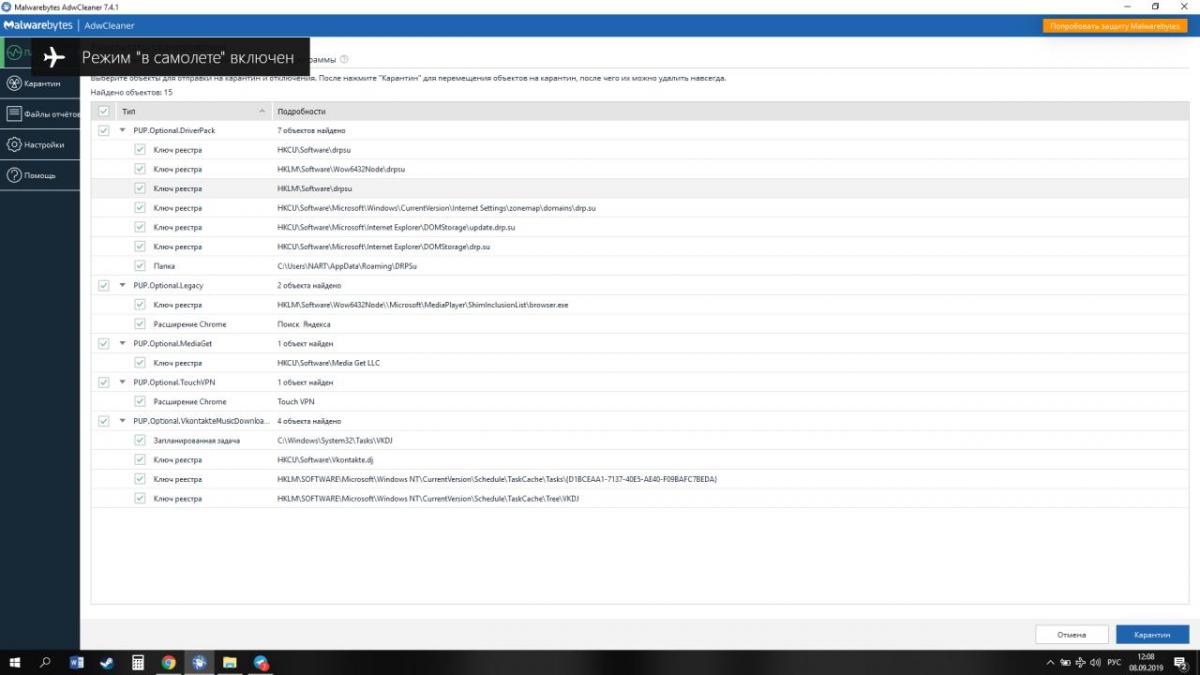Open Calculator from the taskbar
Image resolution: width=1200 pixels, height=675 pixels.
pyautogui.click(x=138, y=662)
